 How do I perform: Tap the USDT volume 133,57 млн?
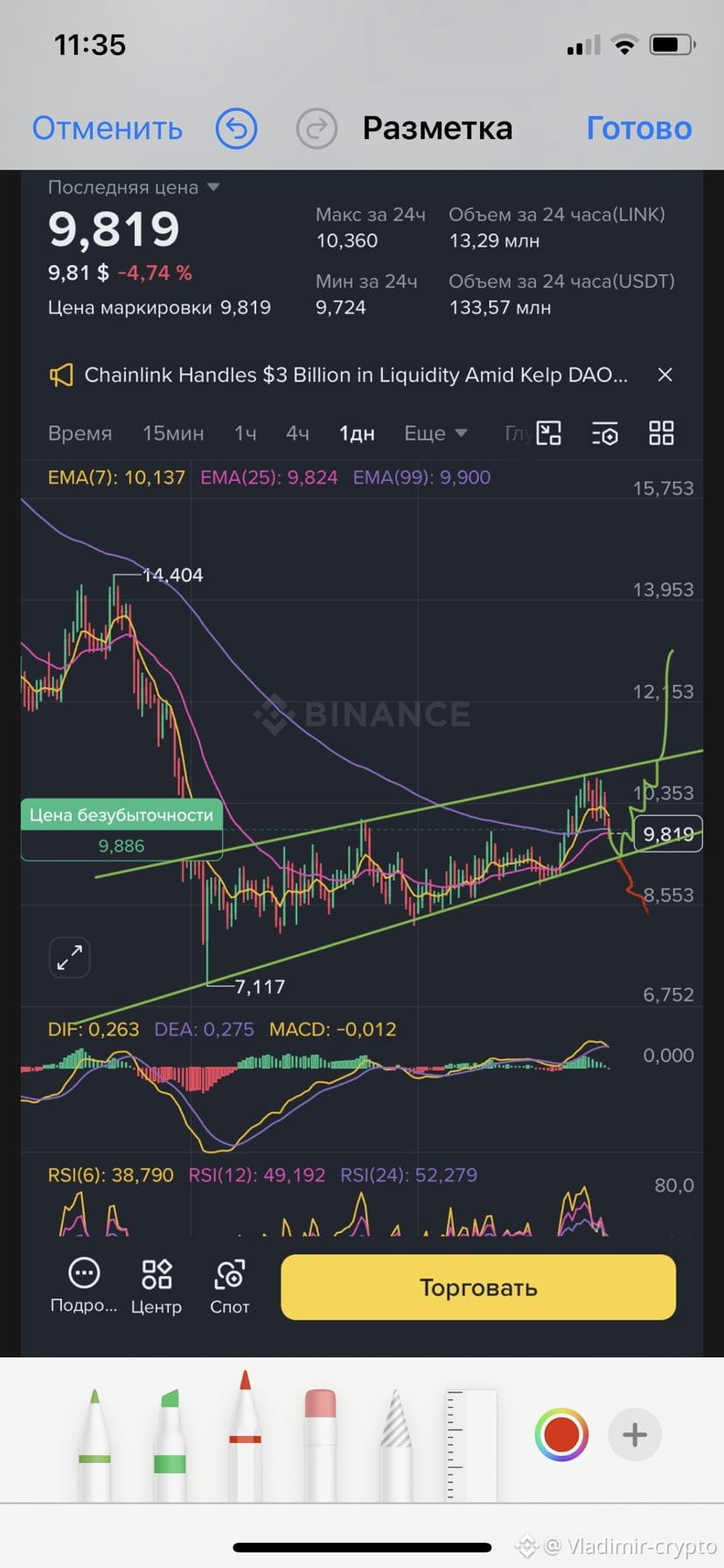point(500,308)
